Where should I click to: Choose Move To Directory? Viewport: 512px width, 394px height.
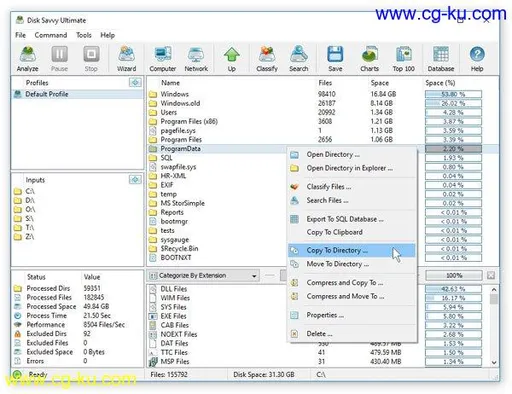tap(352, 264)
